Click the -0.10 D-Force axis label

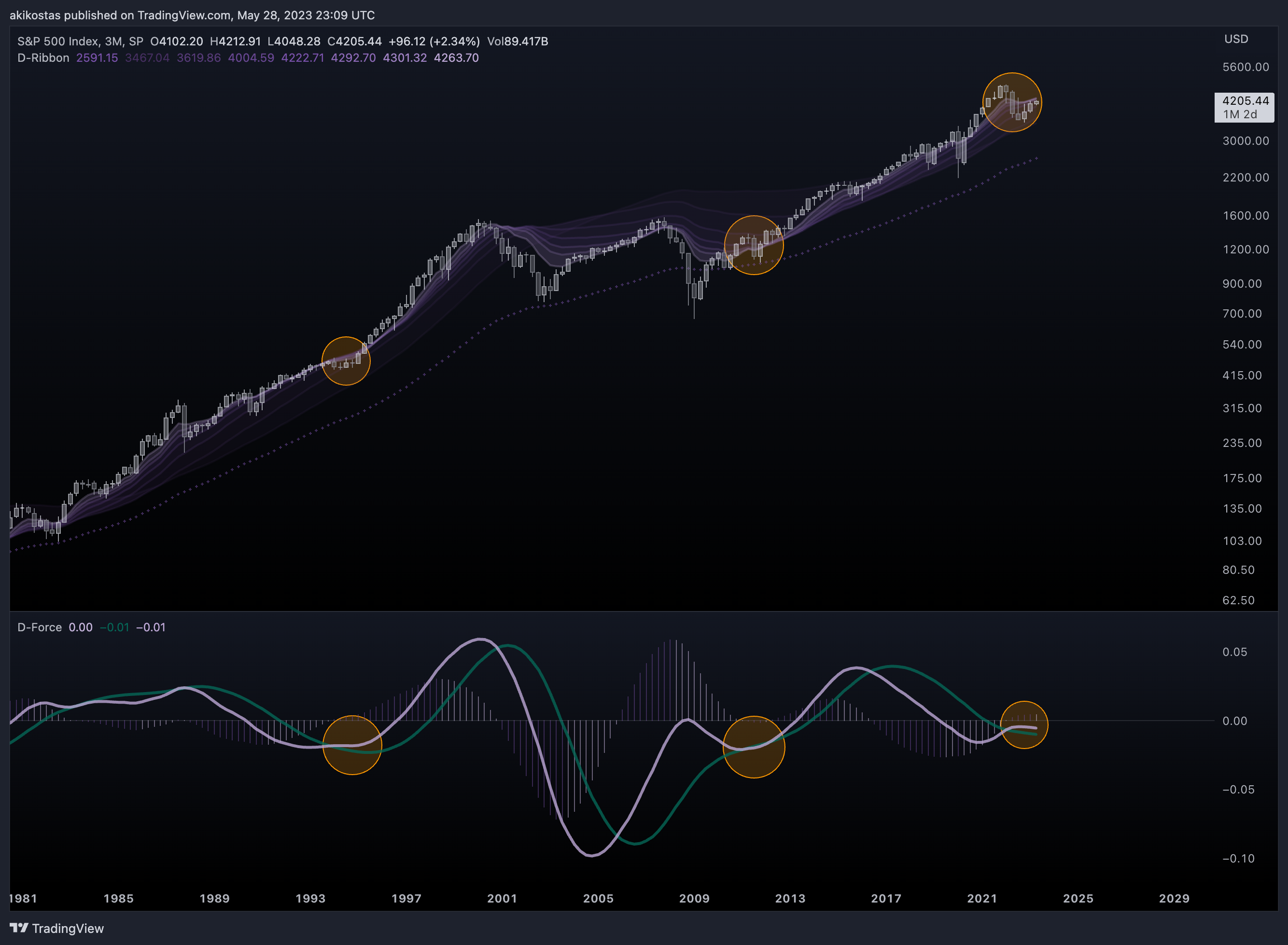point(1238,858)
